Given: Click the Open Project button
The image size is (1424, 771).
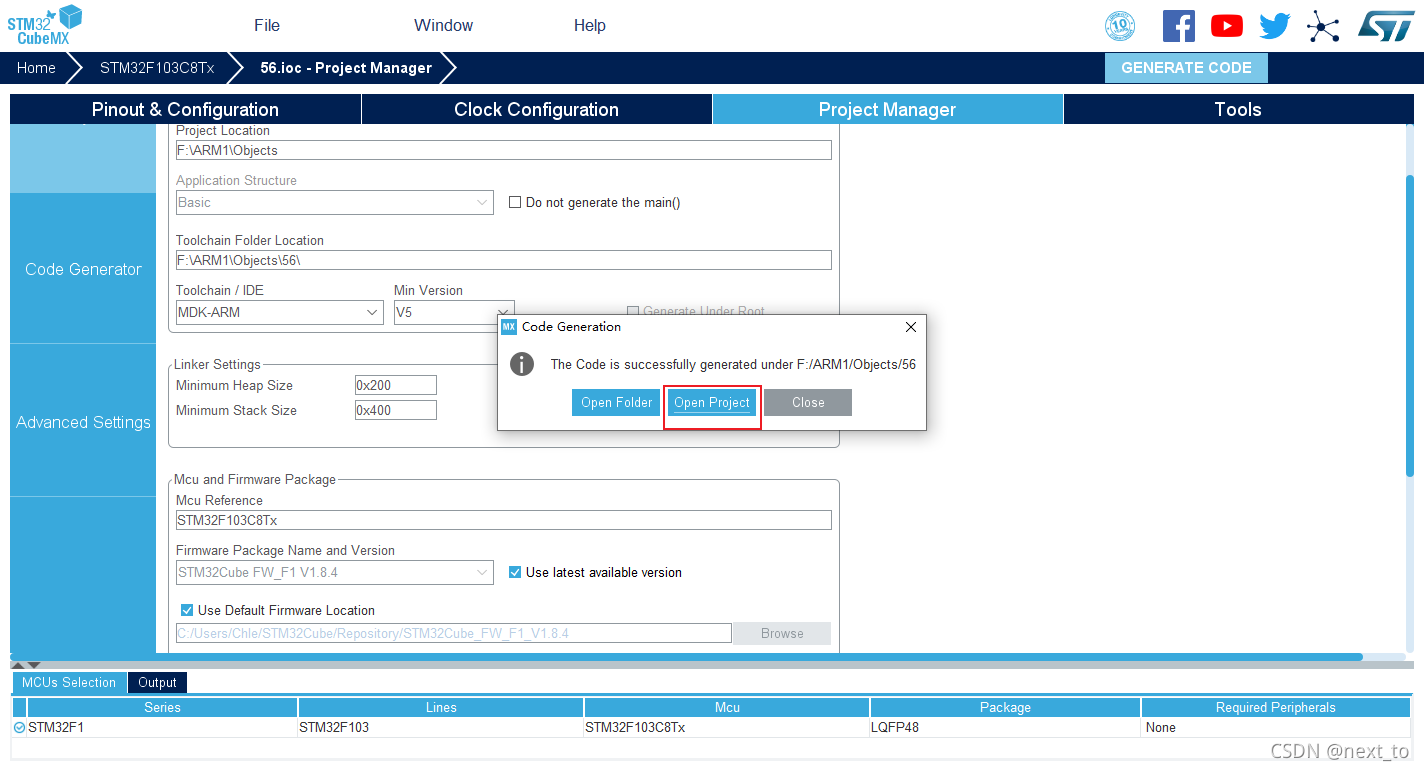Looking at the screenshot, I should tap(712, 403).
